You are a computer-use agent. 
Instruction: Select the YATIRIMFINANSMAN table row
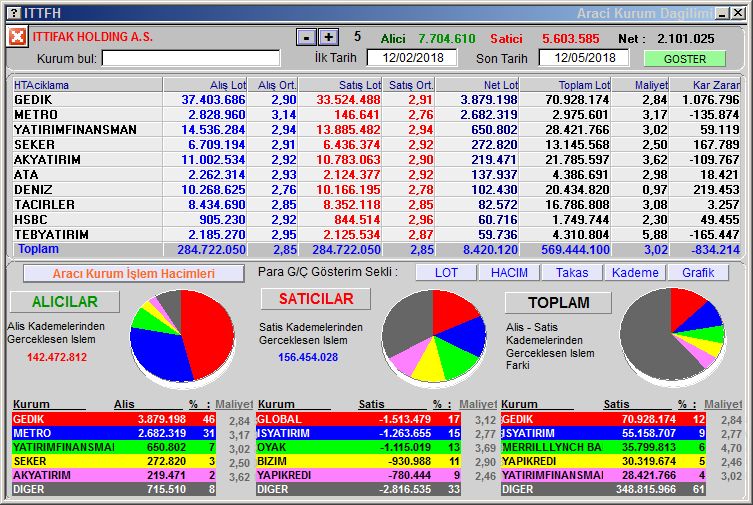[x=376, y=130]
